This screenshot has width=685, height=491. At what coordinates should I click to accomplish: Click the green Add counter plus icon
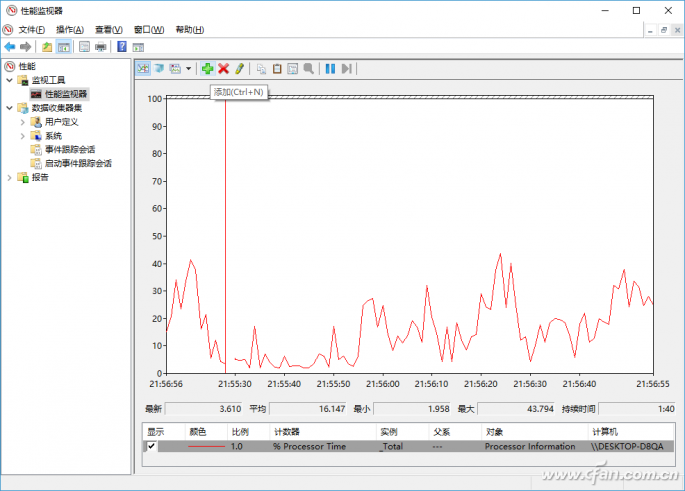pyautogui.click(x=207, y=68)
